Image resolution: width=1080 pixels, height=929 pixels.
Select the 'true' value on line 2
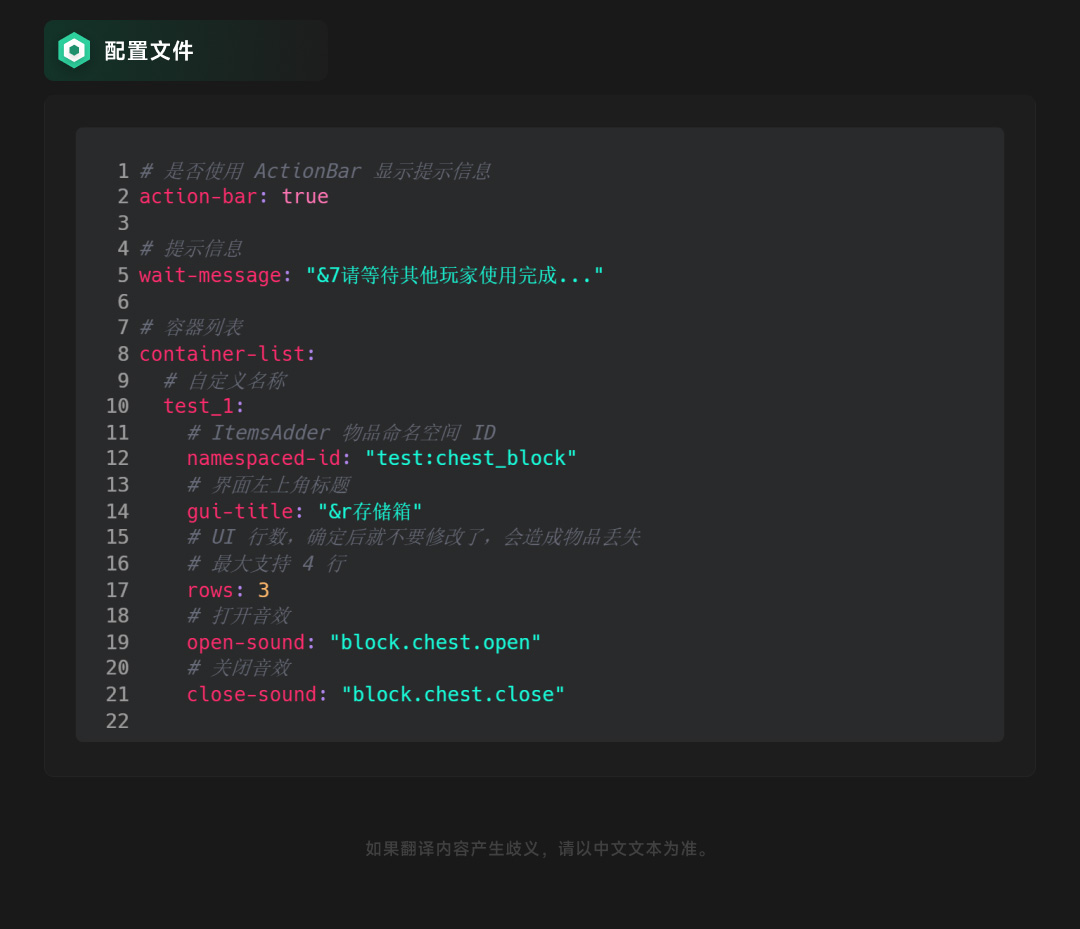pyautogui.click(x=305, y=197)
